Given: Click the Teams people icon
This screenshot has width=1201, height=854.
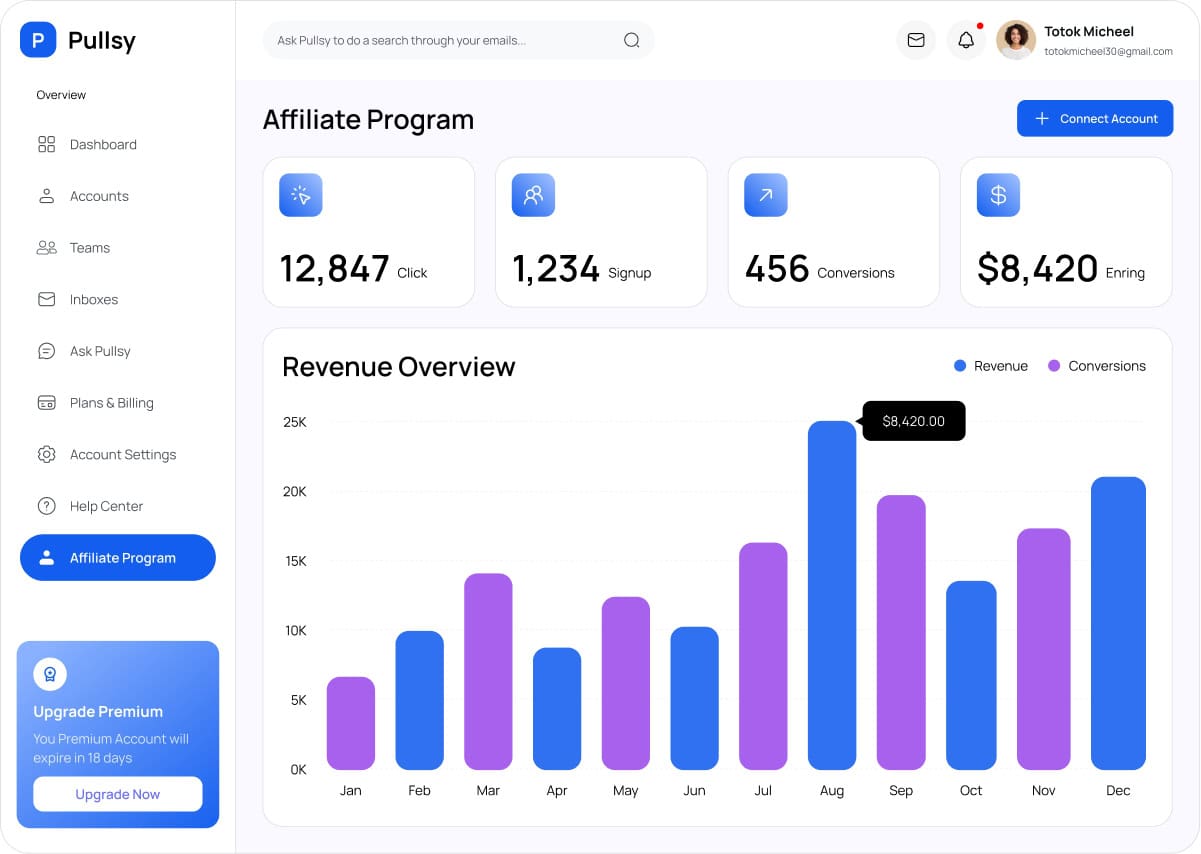Looking at the screenshot, I should point(46,248).
